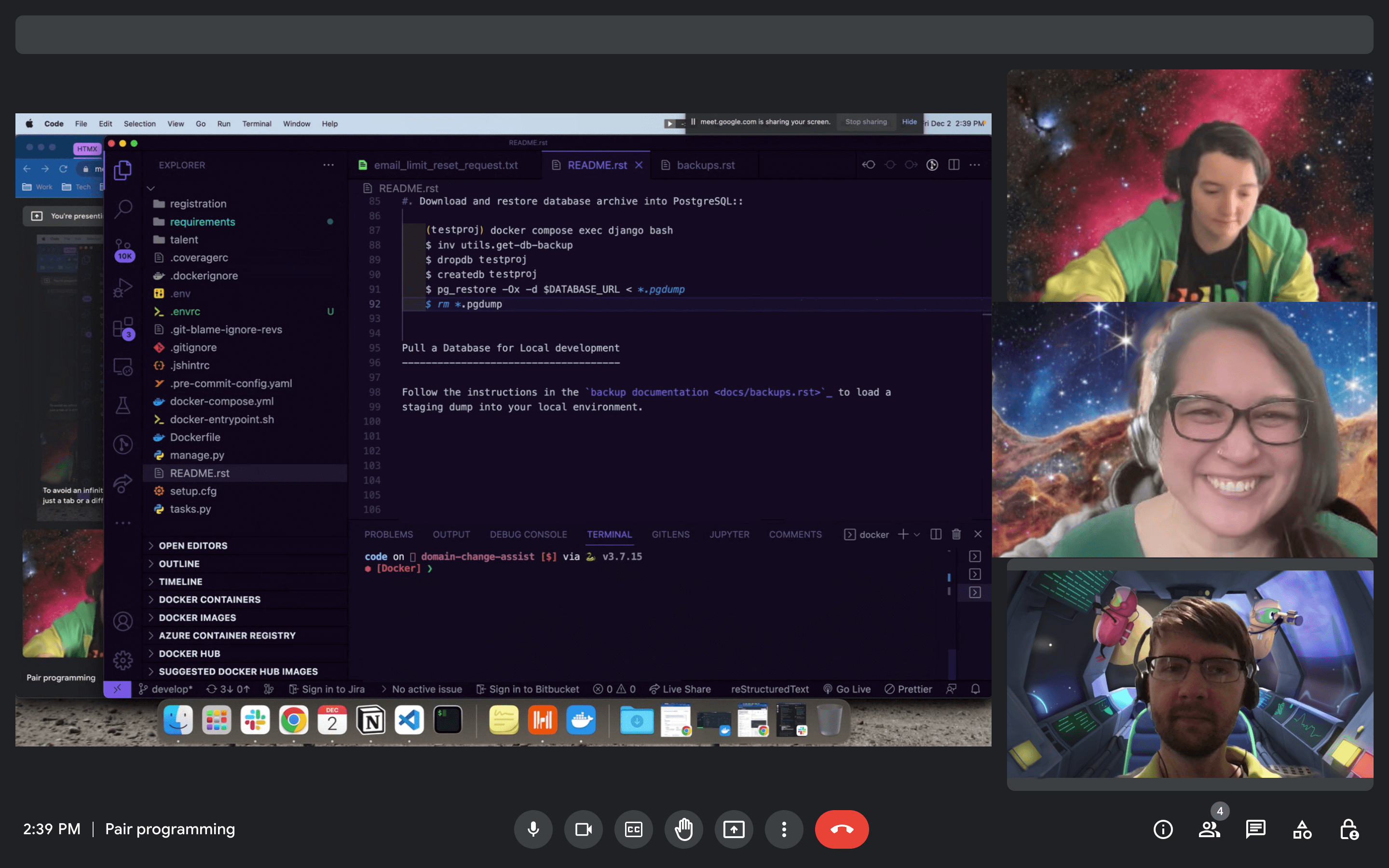Click the README.rst file in explorer
This screenshot has height=868, width=1389.
[x=200, y=473]
